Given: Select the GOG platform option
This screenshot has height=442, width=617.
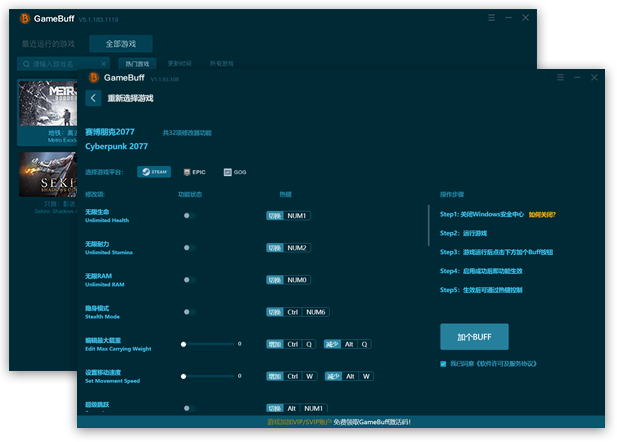Looking at the screenshot, I should [235, 172].
